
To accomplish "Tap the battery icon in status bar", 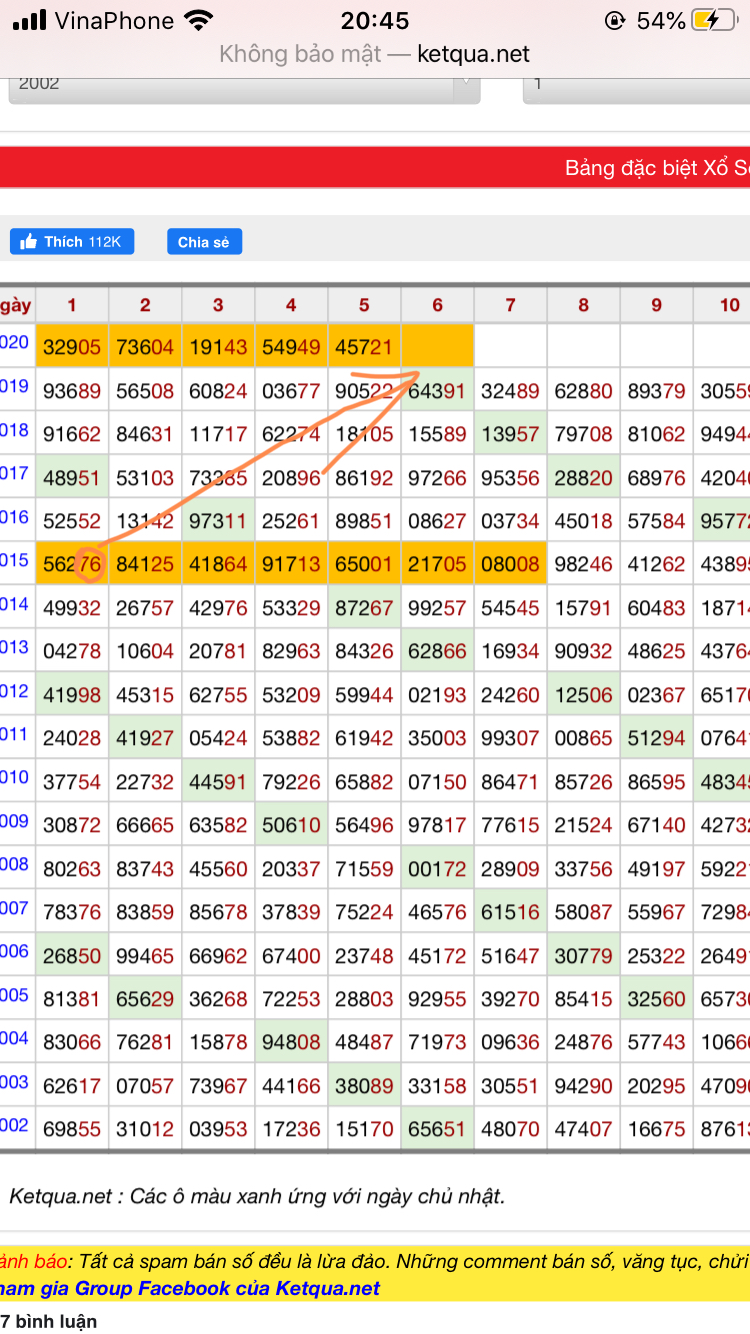I will pos(717,20).
